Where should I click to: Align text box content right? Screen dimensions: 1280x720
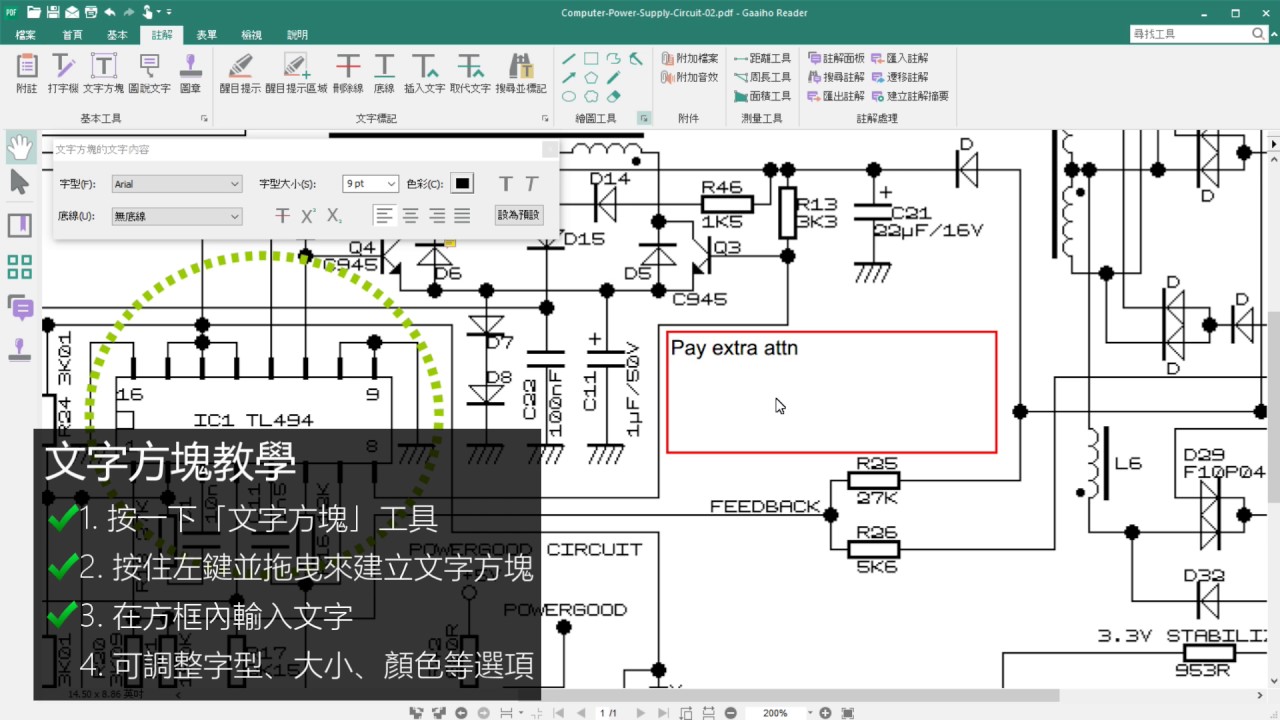pyautogui.click(x=436, y=215)
